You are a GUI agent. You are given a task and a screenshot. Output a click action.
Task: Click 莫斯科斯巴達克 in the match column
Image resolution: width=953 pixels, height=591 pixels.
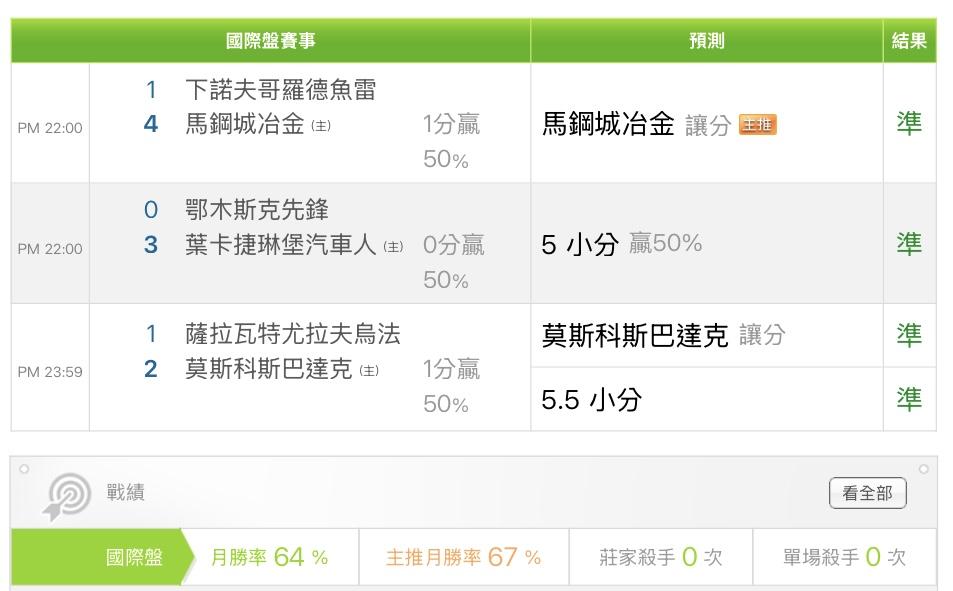click(269, 370)
